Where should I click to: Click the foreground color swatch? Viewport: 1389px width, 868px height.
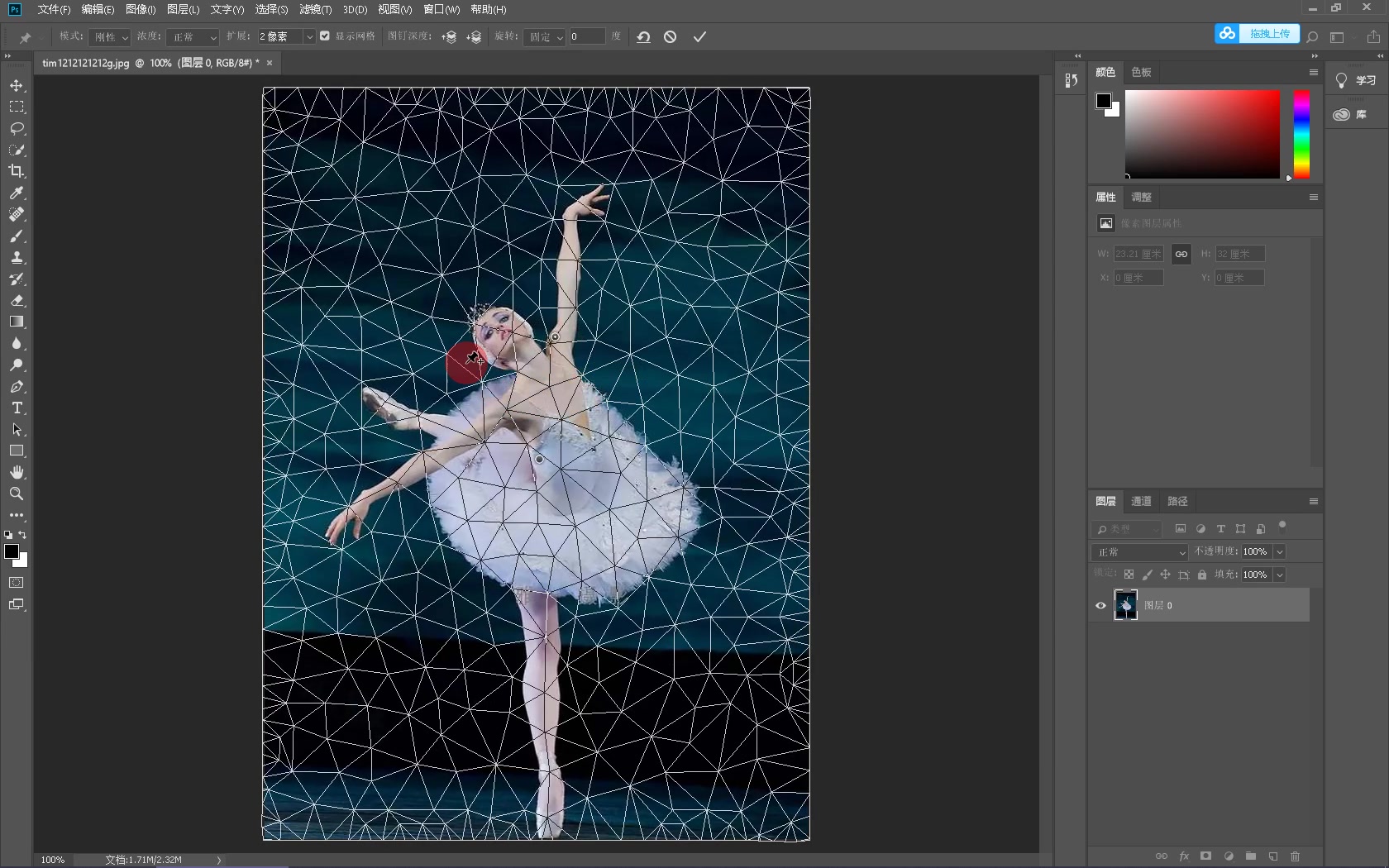13,552
